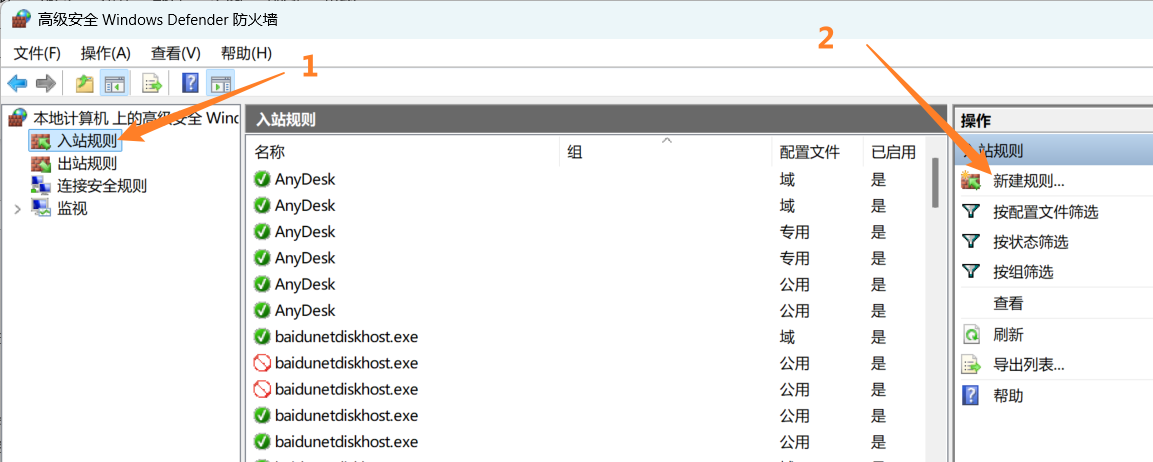Expand the Monitoring (监视) tree node
Viewport: 1153px width, 462px height.
pos(17,209)
